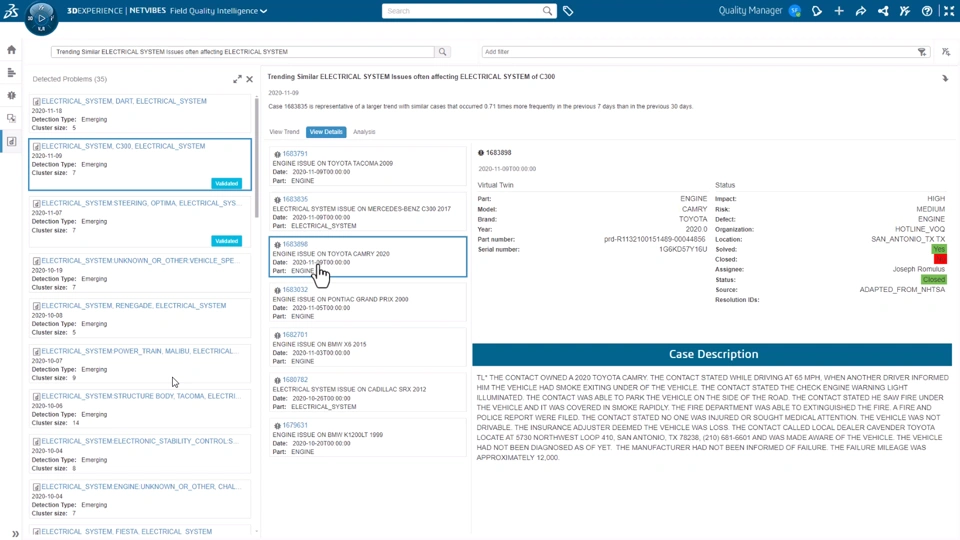
Task: Open the user profile avatar
Action: point(795,11)
